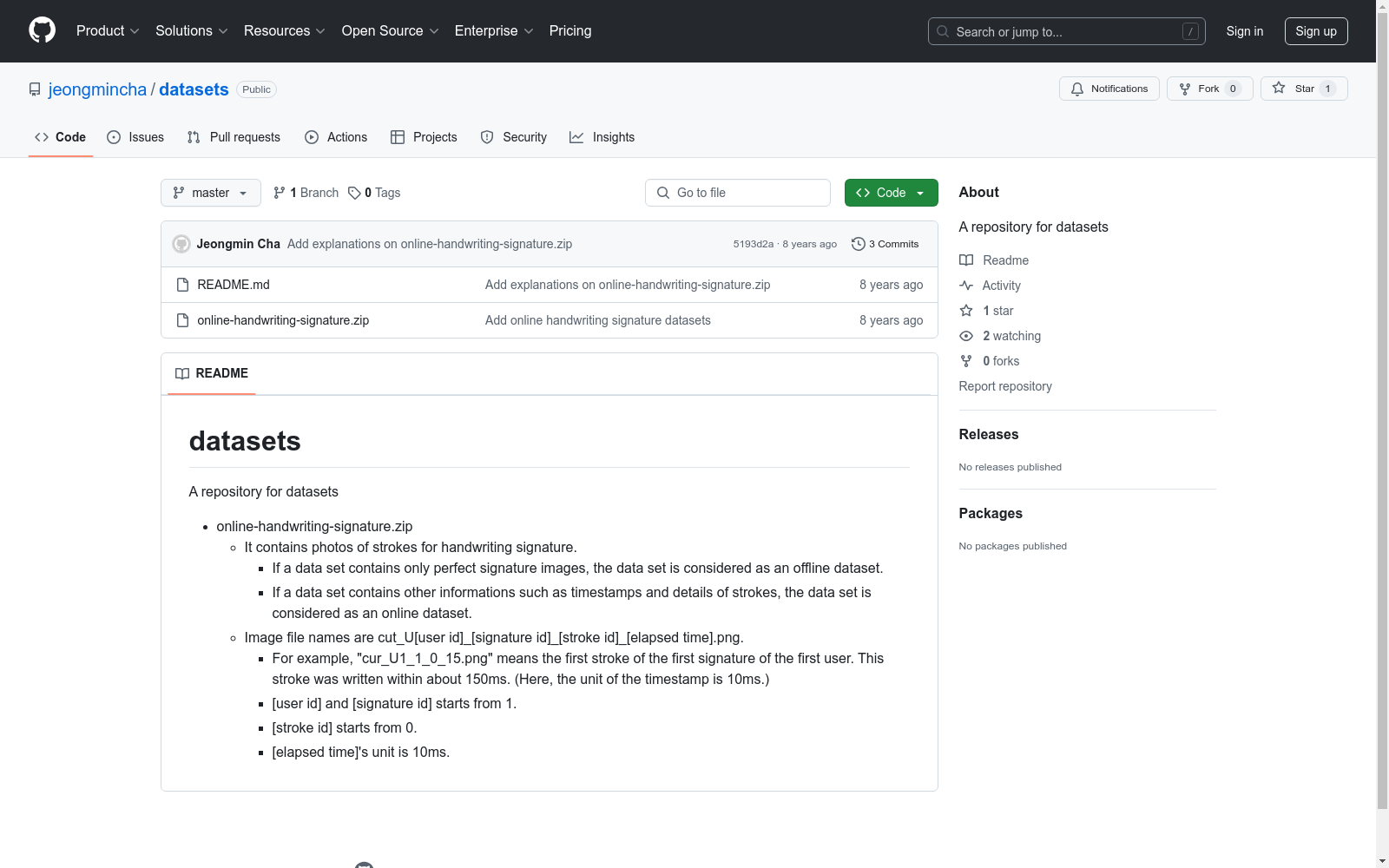
Task: Click the Sign in link
Action: [x=1245, y=31]
